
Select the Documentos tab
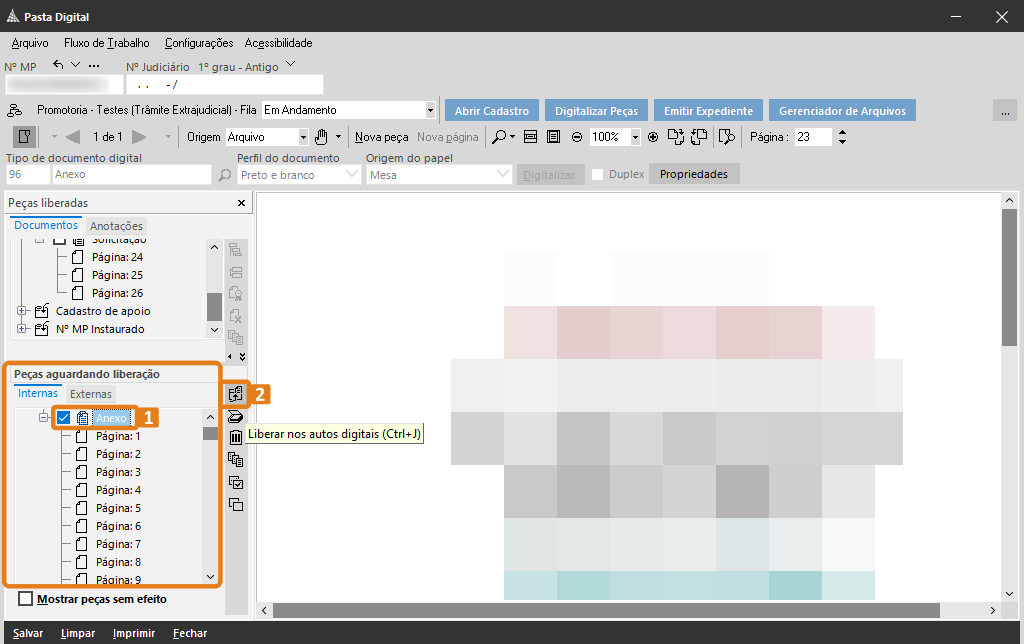(x=46, y=225)
